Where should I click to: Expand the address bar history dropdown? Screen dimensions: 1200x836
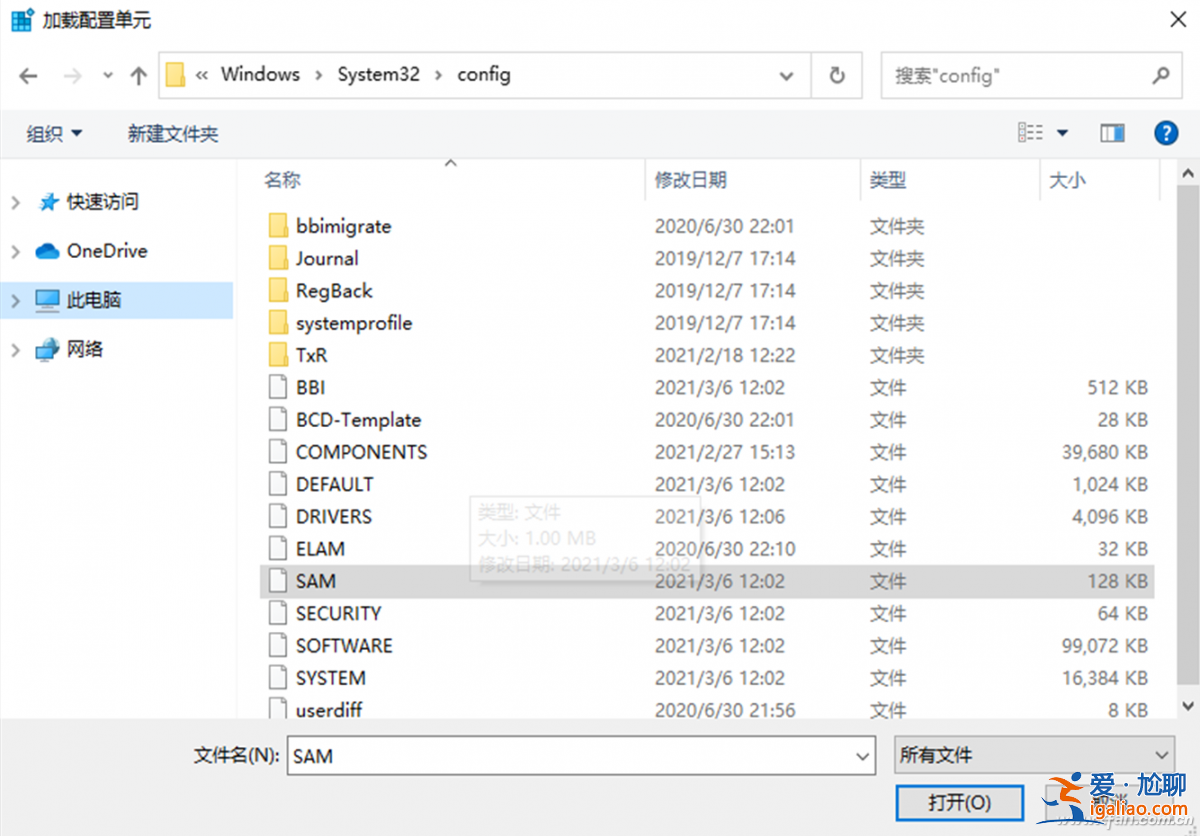click(787, 75)
